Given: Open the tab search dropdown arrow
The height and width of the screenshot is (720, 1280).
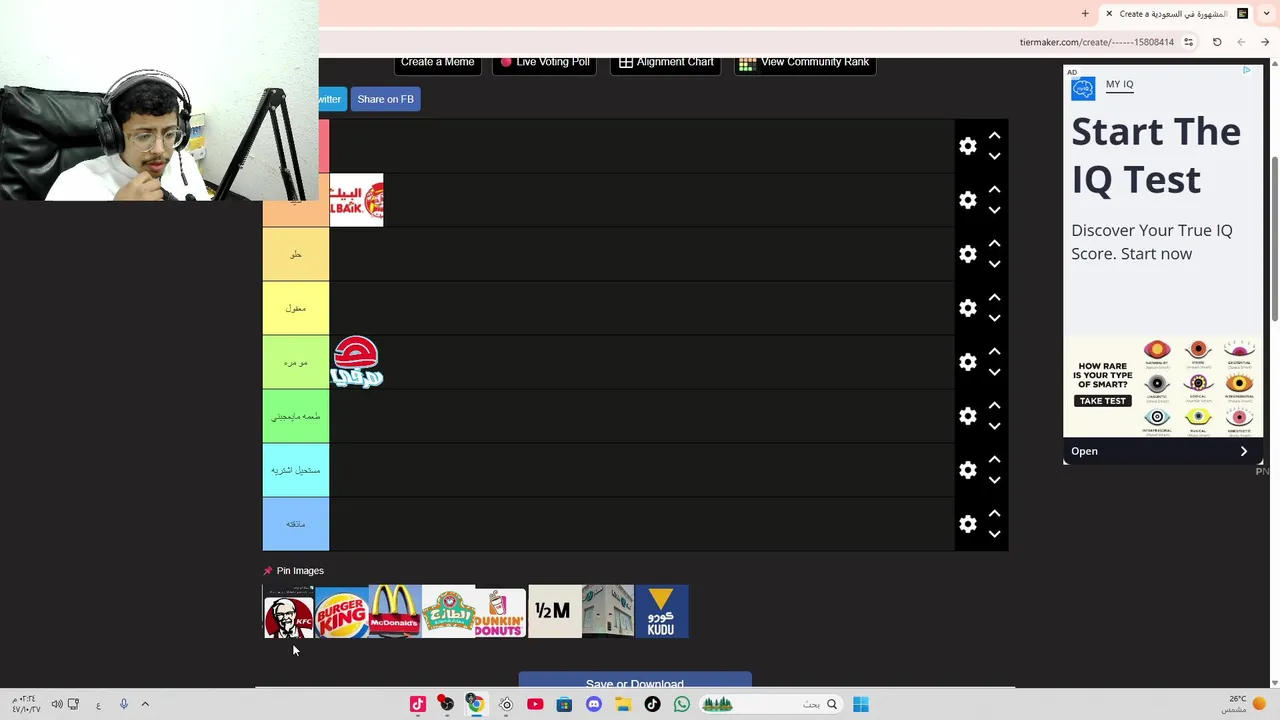Looking at the screenshot, I should 1265,14.
